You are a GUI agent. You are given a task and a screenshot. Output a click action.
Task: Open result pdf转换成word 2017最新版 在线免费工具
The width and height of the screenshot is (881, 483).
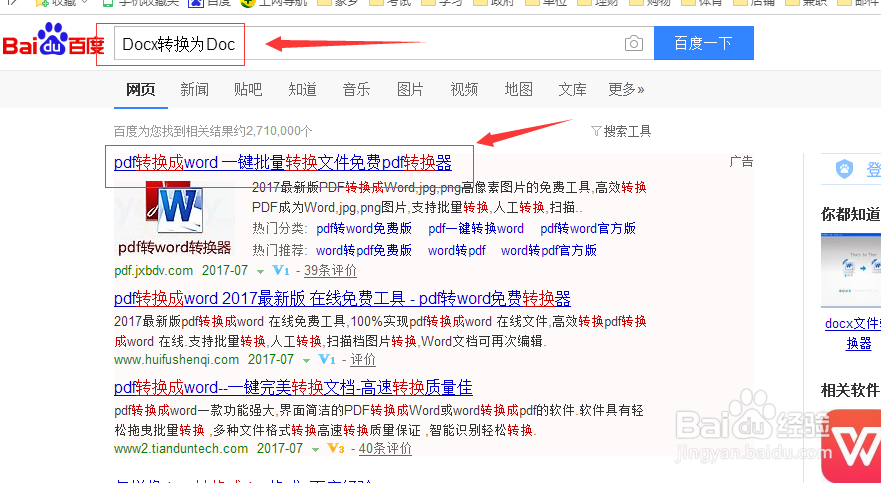click(x=342, y=298)
